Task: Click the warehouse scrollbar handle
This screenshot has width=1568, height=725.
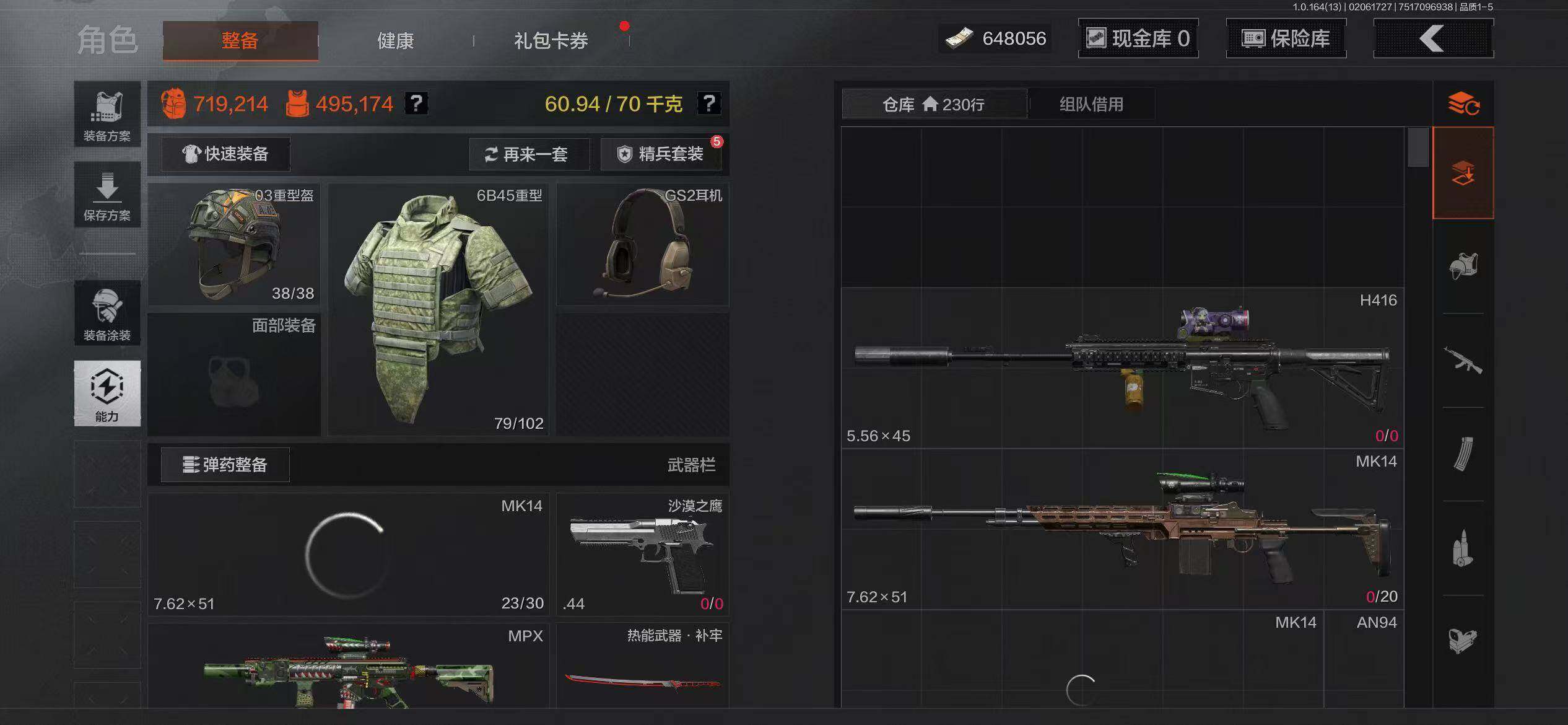Action: click(x=1418, y=147)
